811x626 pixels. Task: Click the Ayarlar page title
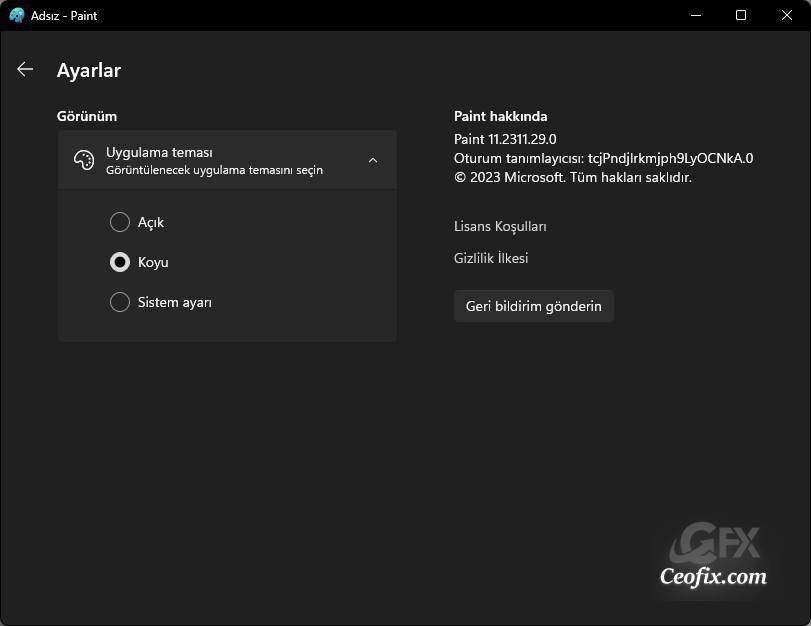89,70
